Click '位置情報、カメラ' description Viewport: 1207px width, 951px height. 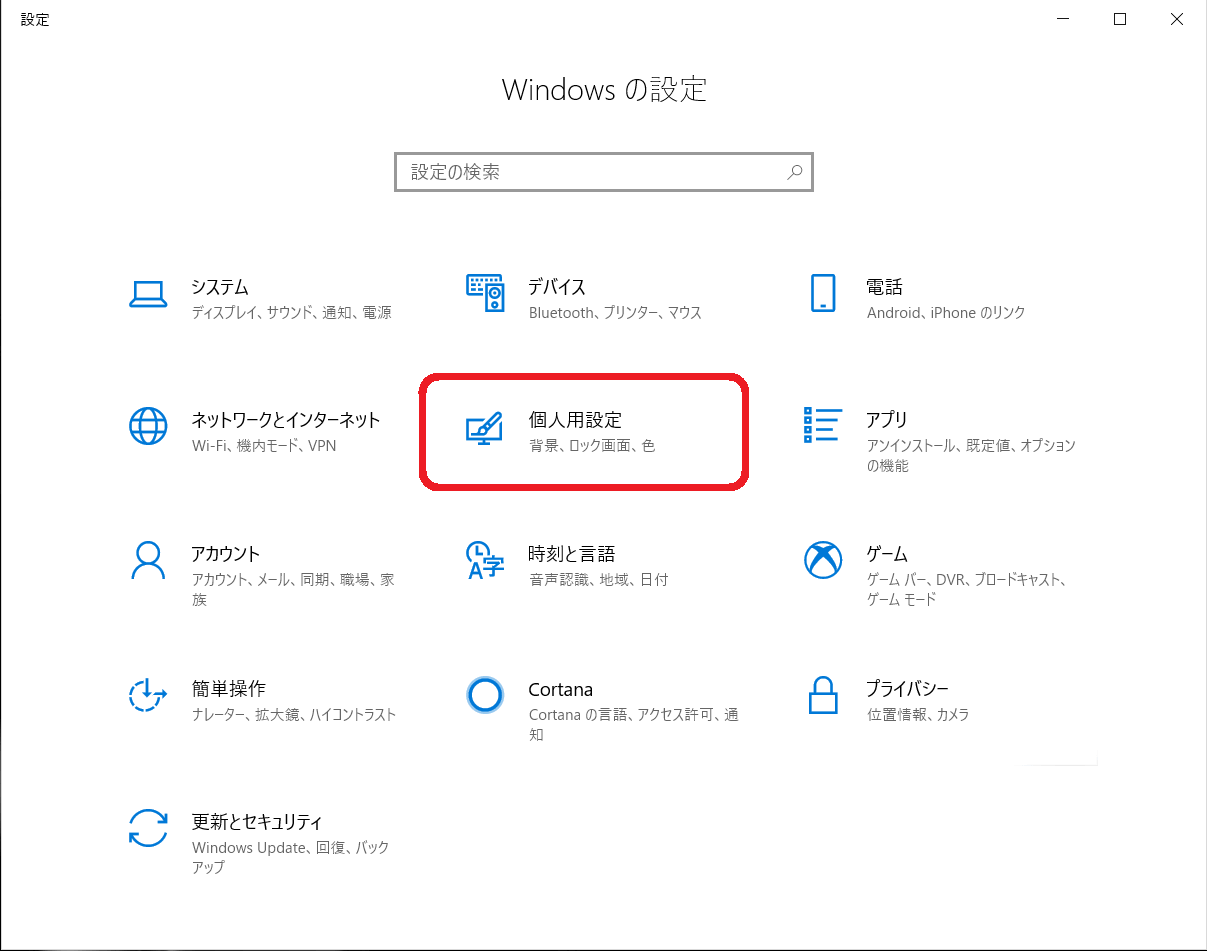coord(918,715)
